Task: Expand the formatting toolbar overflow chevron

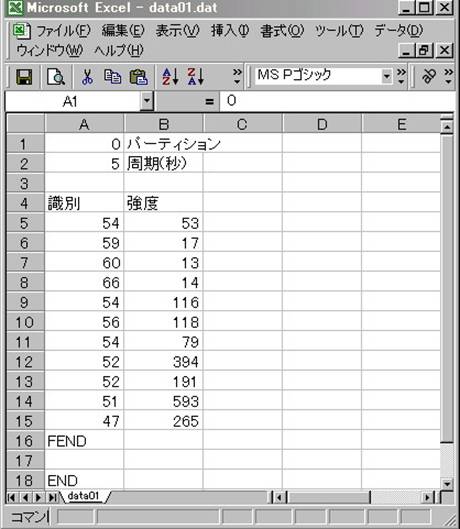Action: coord(401,77)
